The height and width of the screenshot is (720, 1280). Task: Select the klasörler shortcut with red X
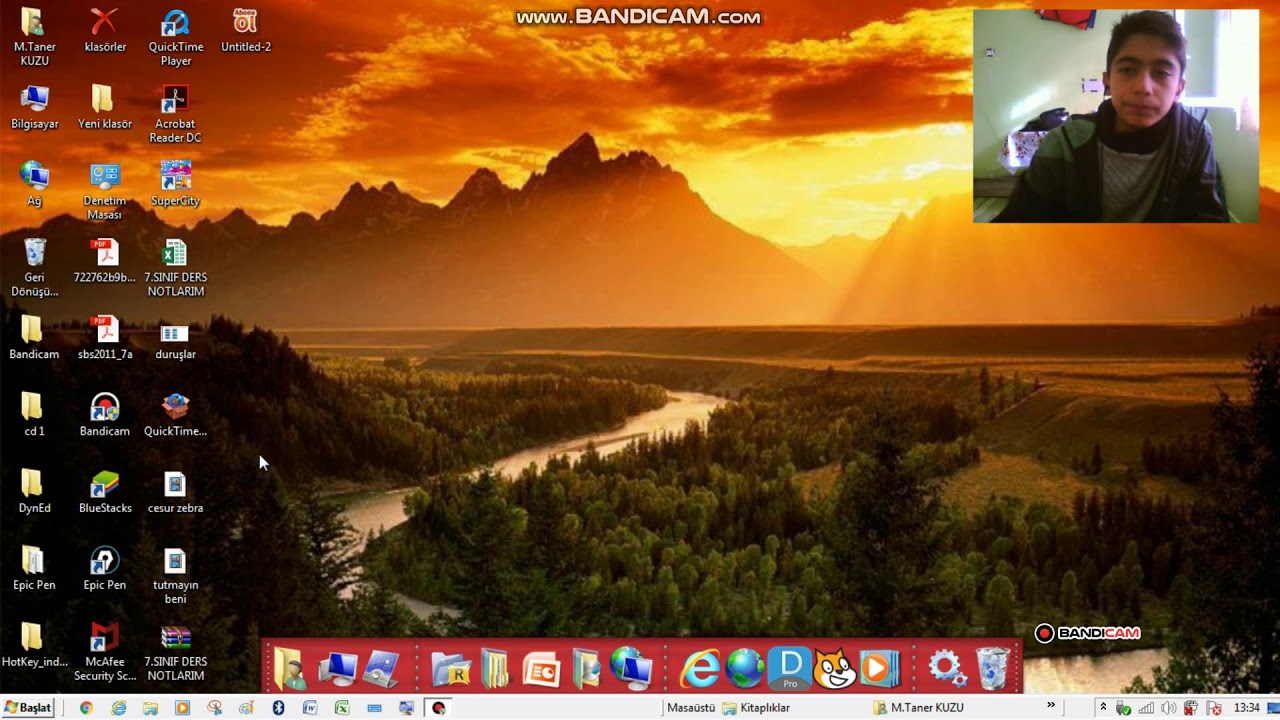coord(105,30)
